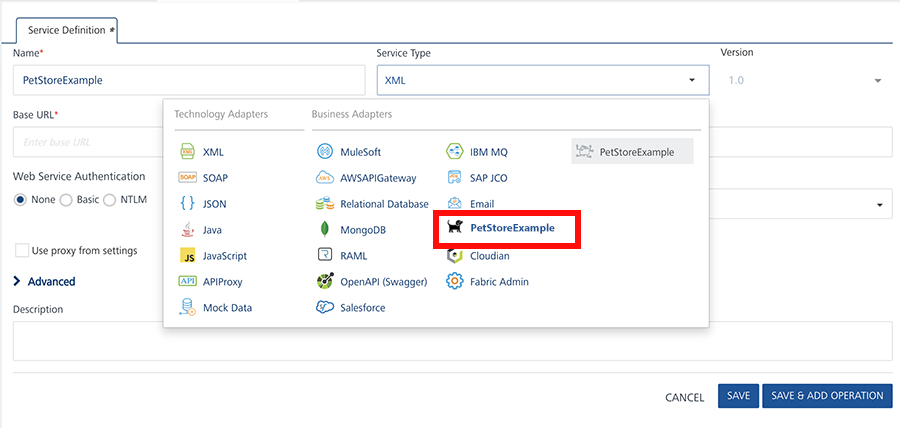Choose Basic authentication radio button

pyautogui.click(x=67, y=200)
